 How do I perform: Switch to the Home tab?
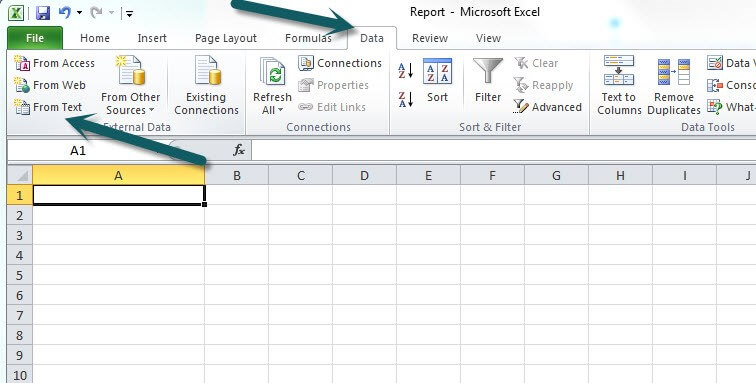click(x=94, y=38)
